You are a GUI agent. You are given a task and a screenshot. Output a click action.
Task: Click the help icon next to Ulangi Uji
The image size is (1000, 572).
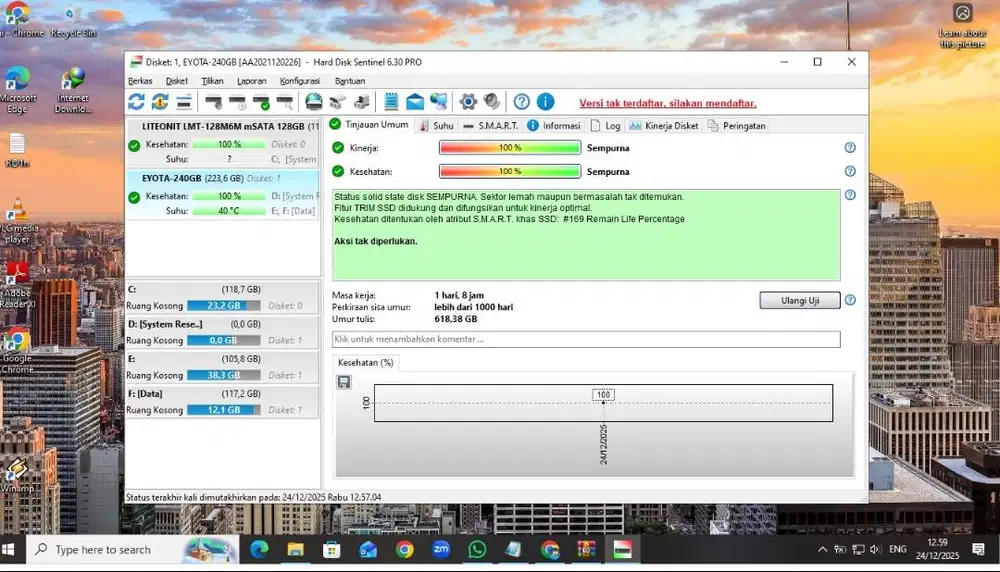pos(850,300)
